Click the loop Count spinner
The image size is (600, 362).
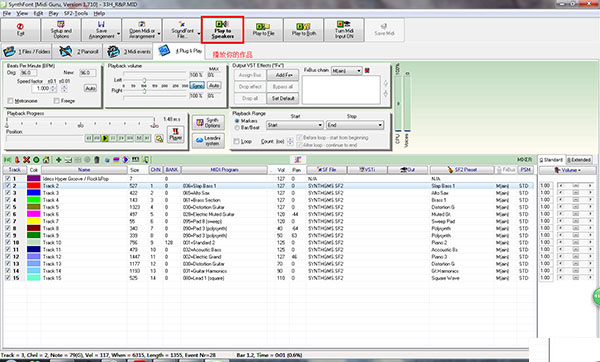tap(290, 142)
